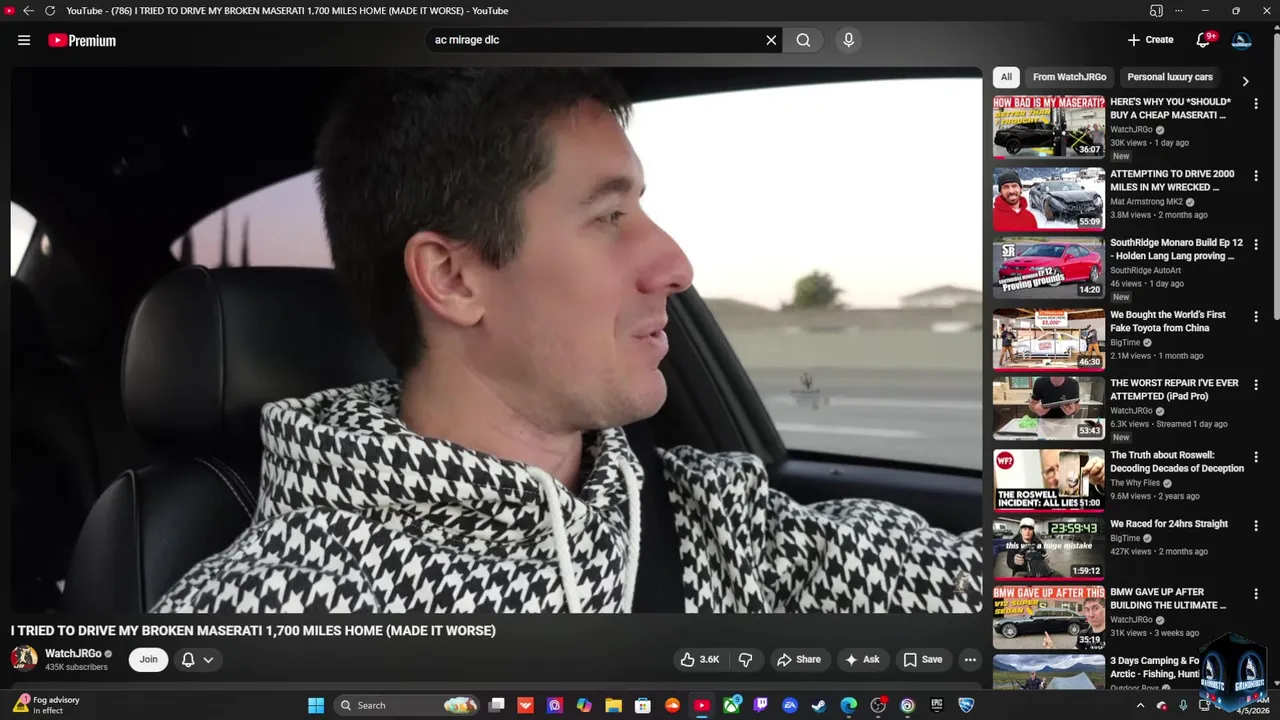1280x720 pixels.
Task: Dislike the video
Action: [x=745, y=660]
